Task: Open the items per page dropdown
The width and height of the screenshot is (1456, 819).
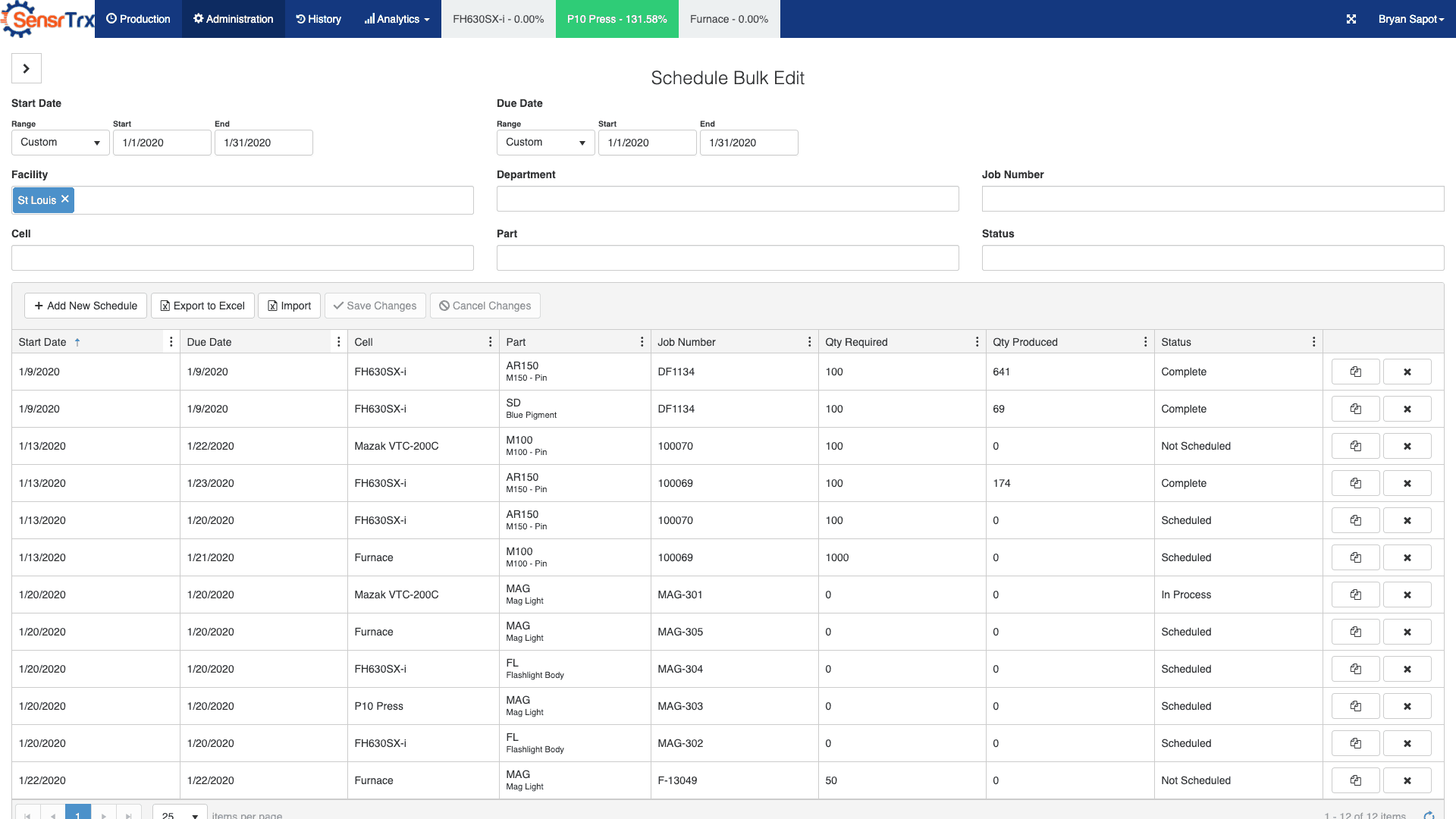Action: pos(179,814)
